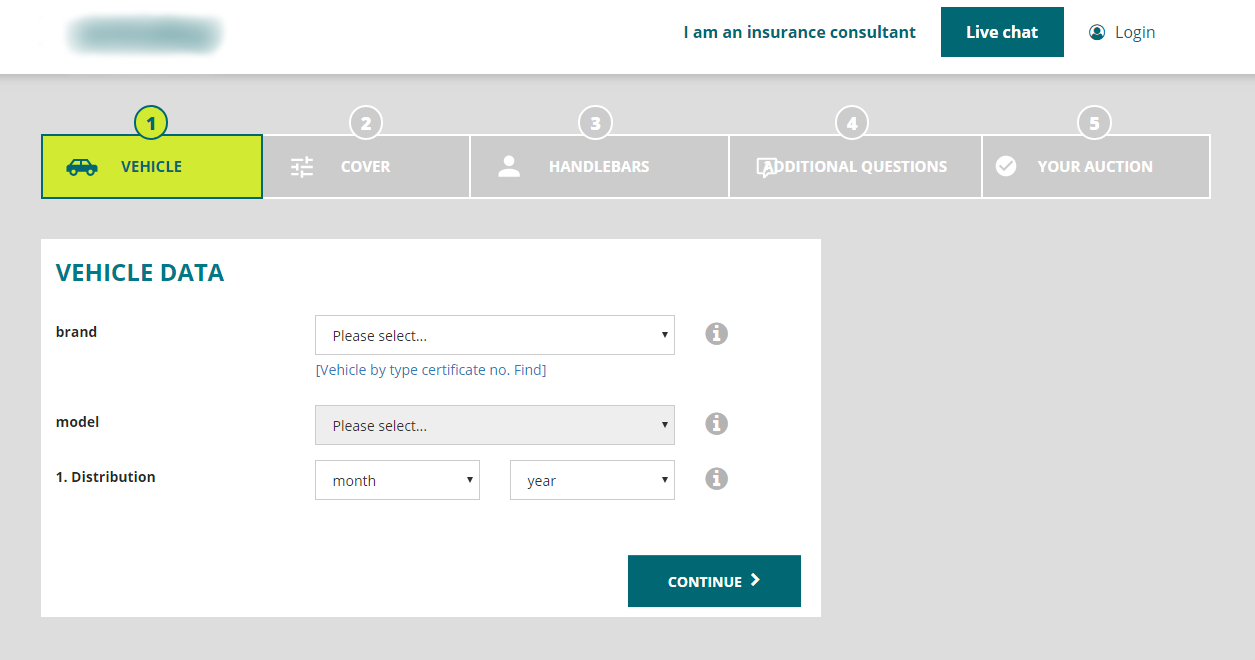Switch to the Handlebars step tab
1255x660 pixels.
pyautogui.click(x=598, y=167)
